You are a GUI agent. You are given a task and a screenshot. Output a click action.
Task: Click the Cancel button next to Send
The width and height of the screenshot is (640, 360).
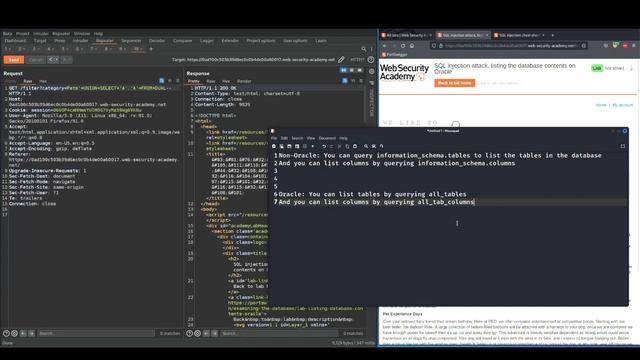click(36, 60)
